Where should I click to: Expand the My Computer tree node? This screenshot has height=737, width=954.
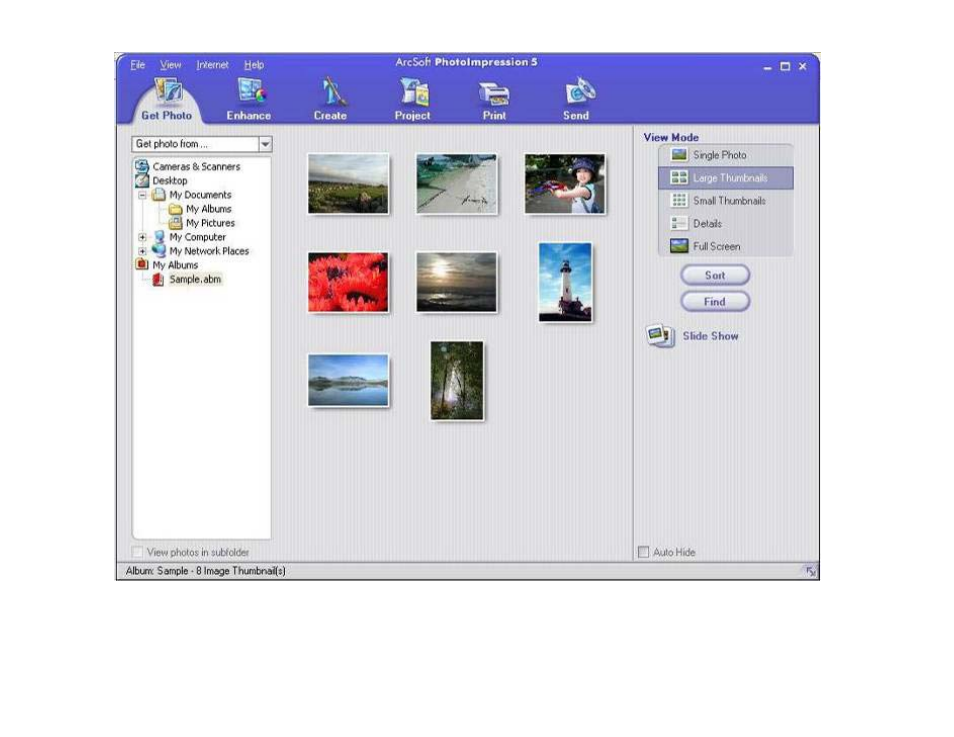(x=142, y=237)
